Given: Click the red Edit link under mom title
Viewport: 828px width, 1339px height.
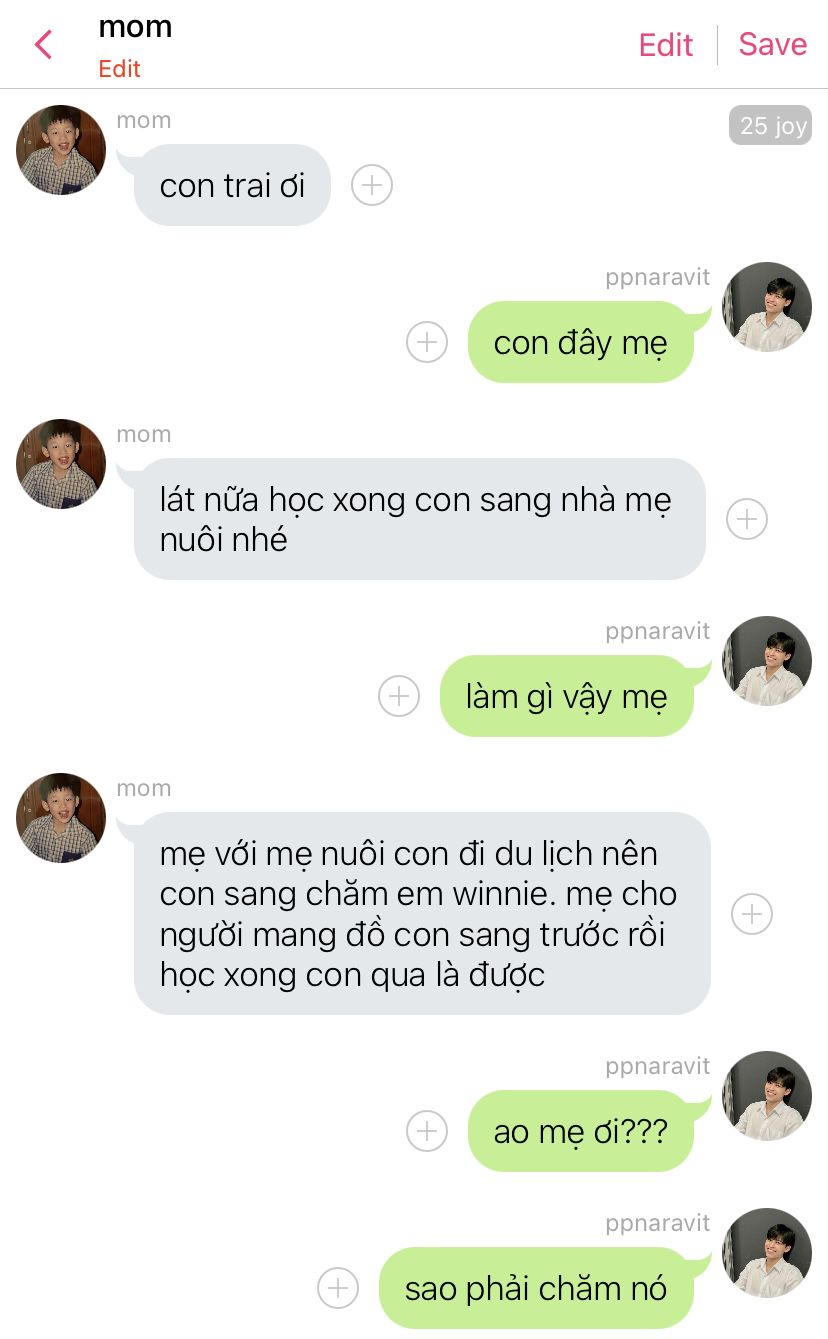Looking at the screenshot, I should [x=119, y=69].
